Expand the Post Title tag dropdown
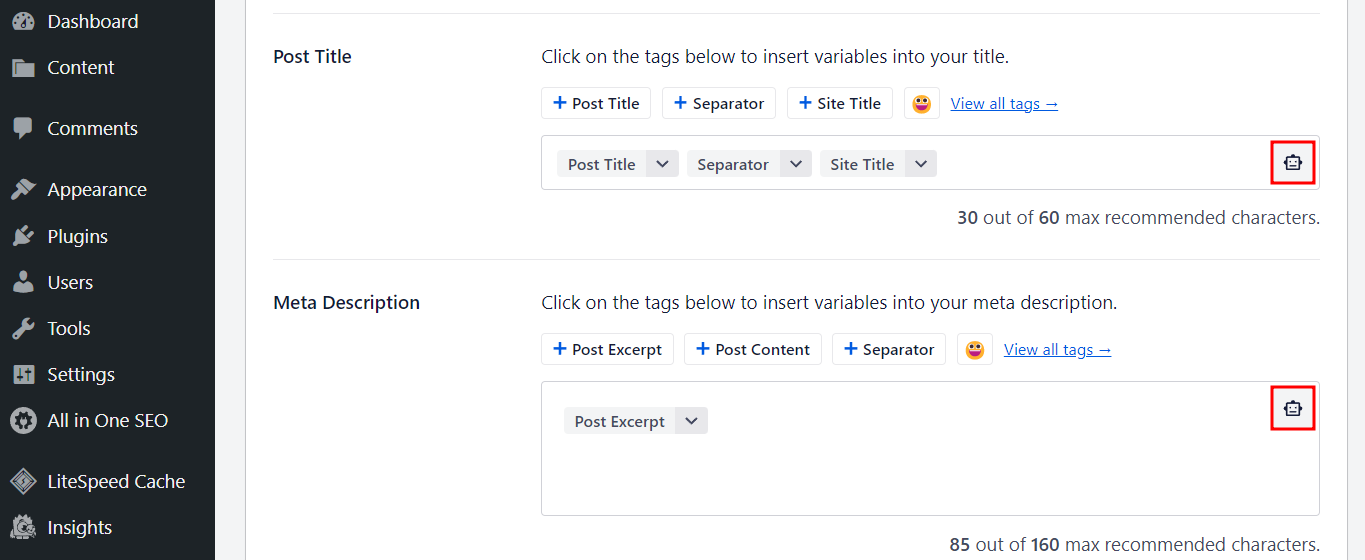The width and height of the screenshot is (1365, 560). (662, 165)
